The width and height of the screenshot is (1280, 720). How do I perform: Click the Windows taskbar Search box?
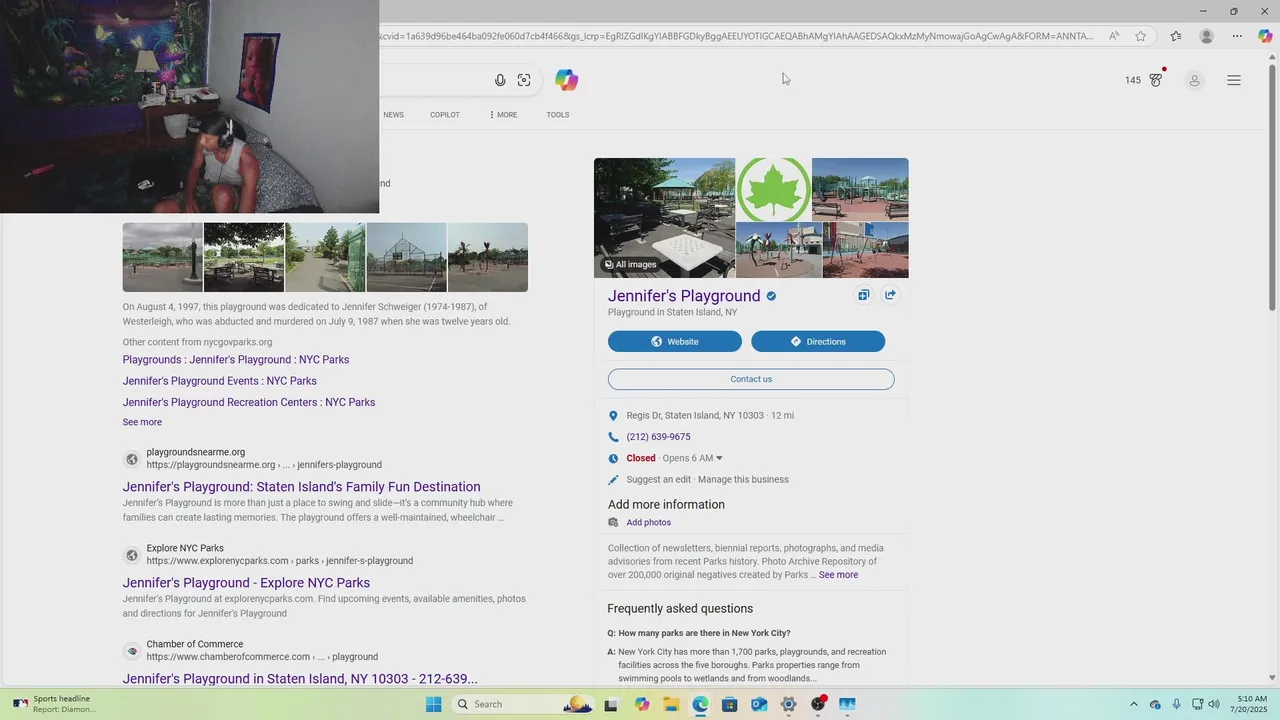pyautogui.click(x=521, y=704)
